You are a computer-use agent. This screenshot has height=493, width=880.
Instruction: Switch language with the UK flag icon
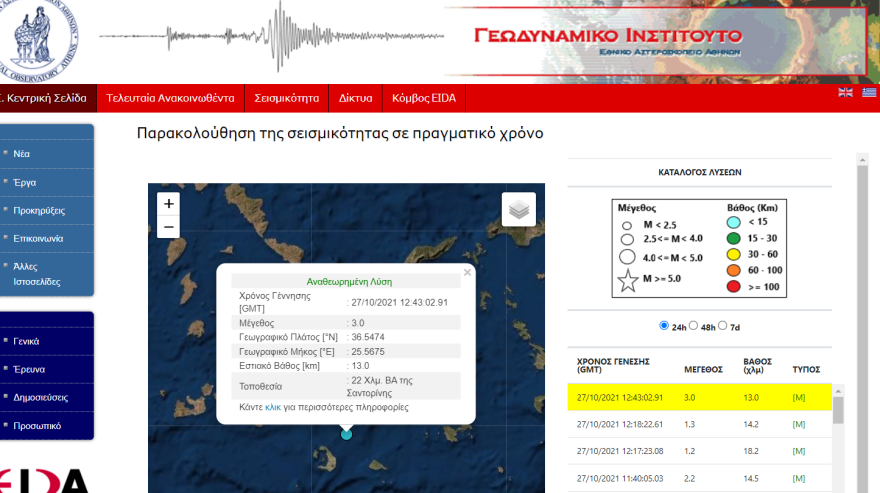[845, 93]
